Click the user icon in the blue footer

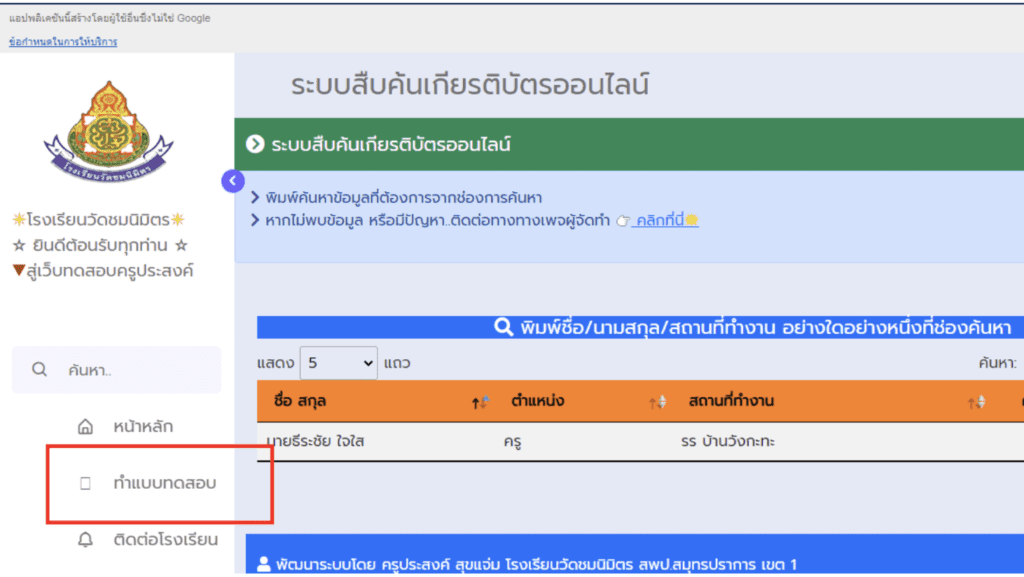(264, 565)
